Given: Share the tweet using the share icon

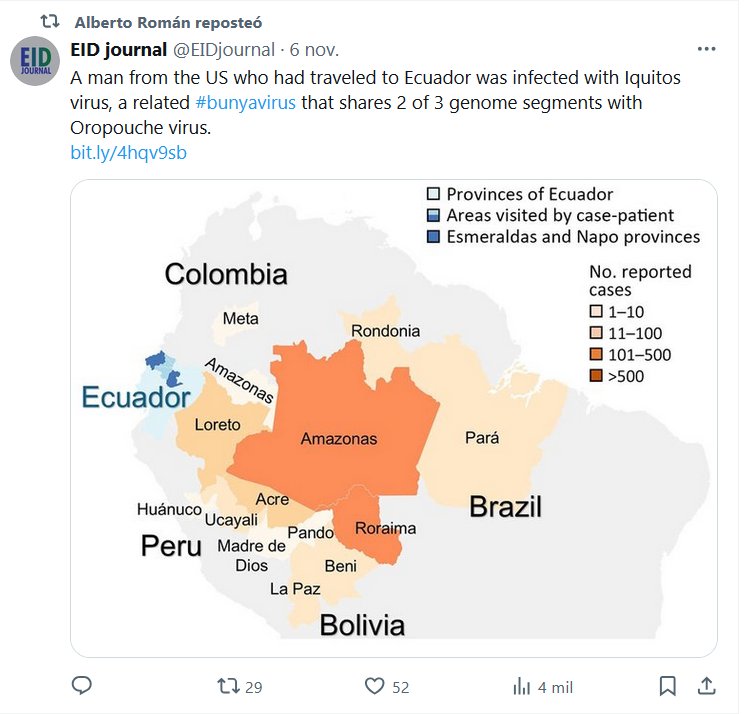Looking at the screenshot, I should [706, 686].
